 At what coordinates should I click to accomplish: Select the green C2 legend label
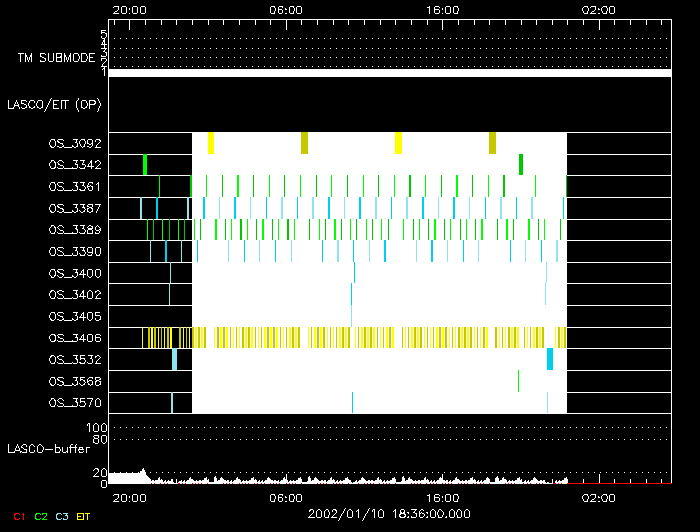40,516
